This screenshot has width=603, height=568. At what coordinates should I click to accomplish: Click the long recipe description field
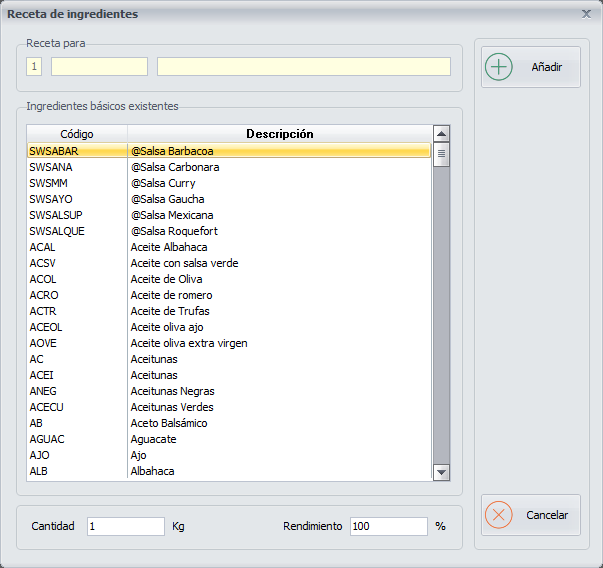point(303,67)
